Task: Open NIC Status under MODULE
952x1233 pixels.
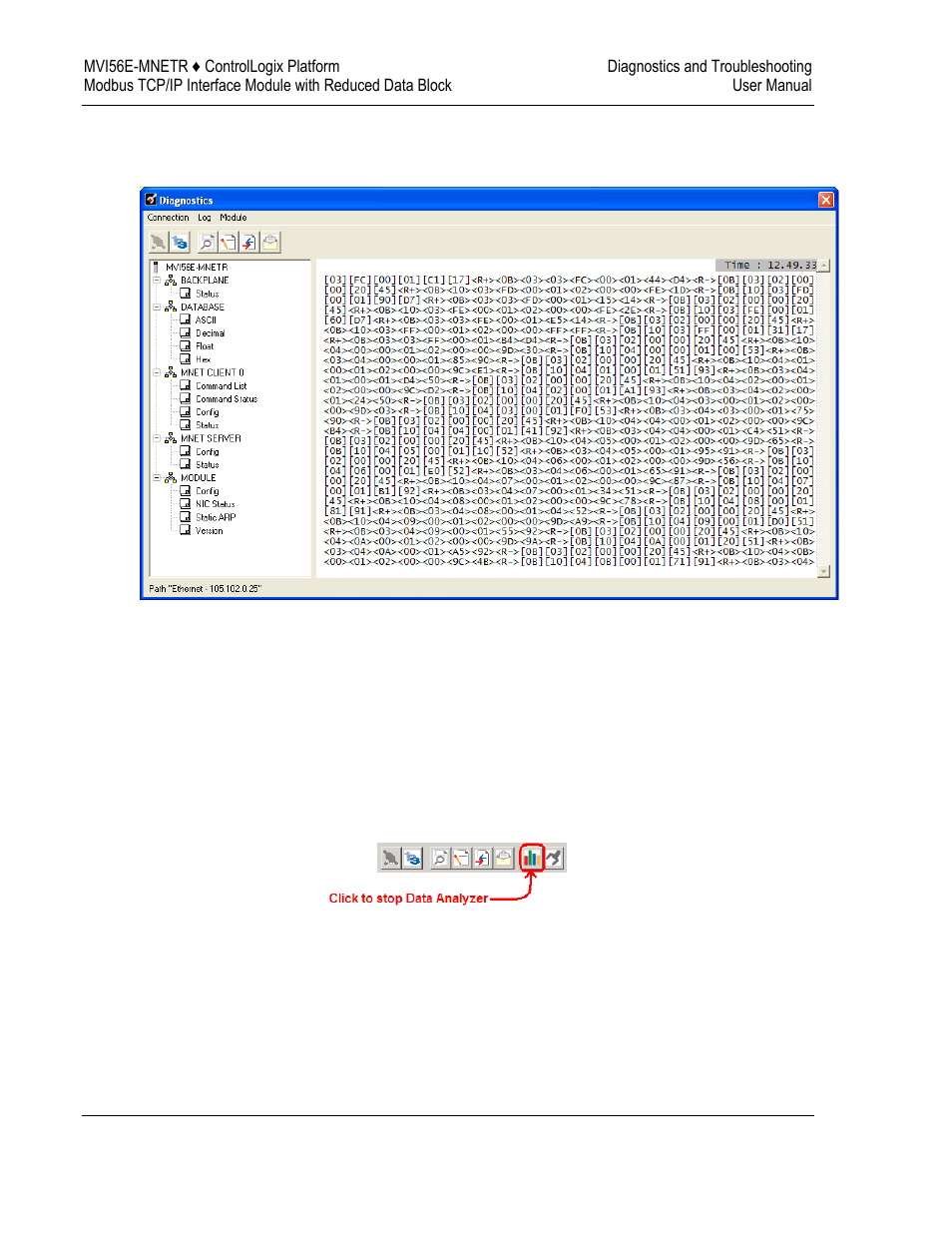Action: coord(216,504)
